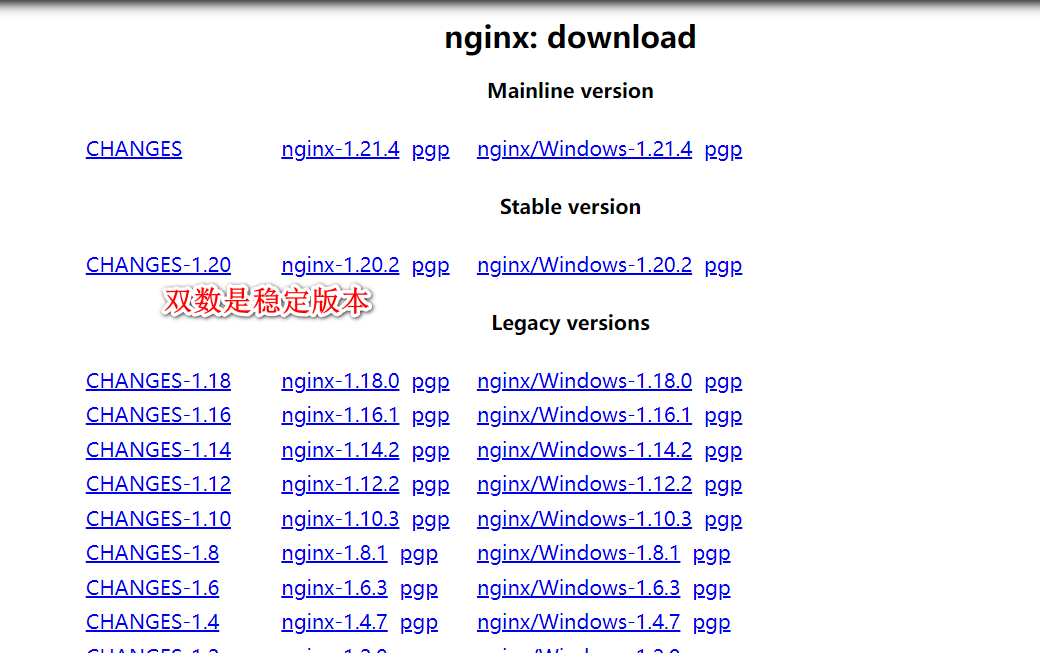This screenshot has width=1040, height=653.
Task: Download nginx/Windows-1.16.1
Action: coord(584,415)
